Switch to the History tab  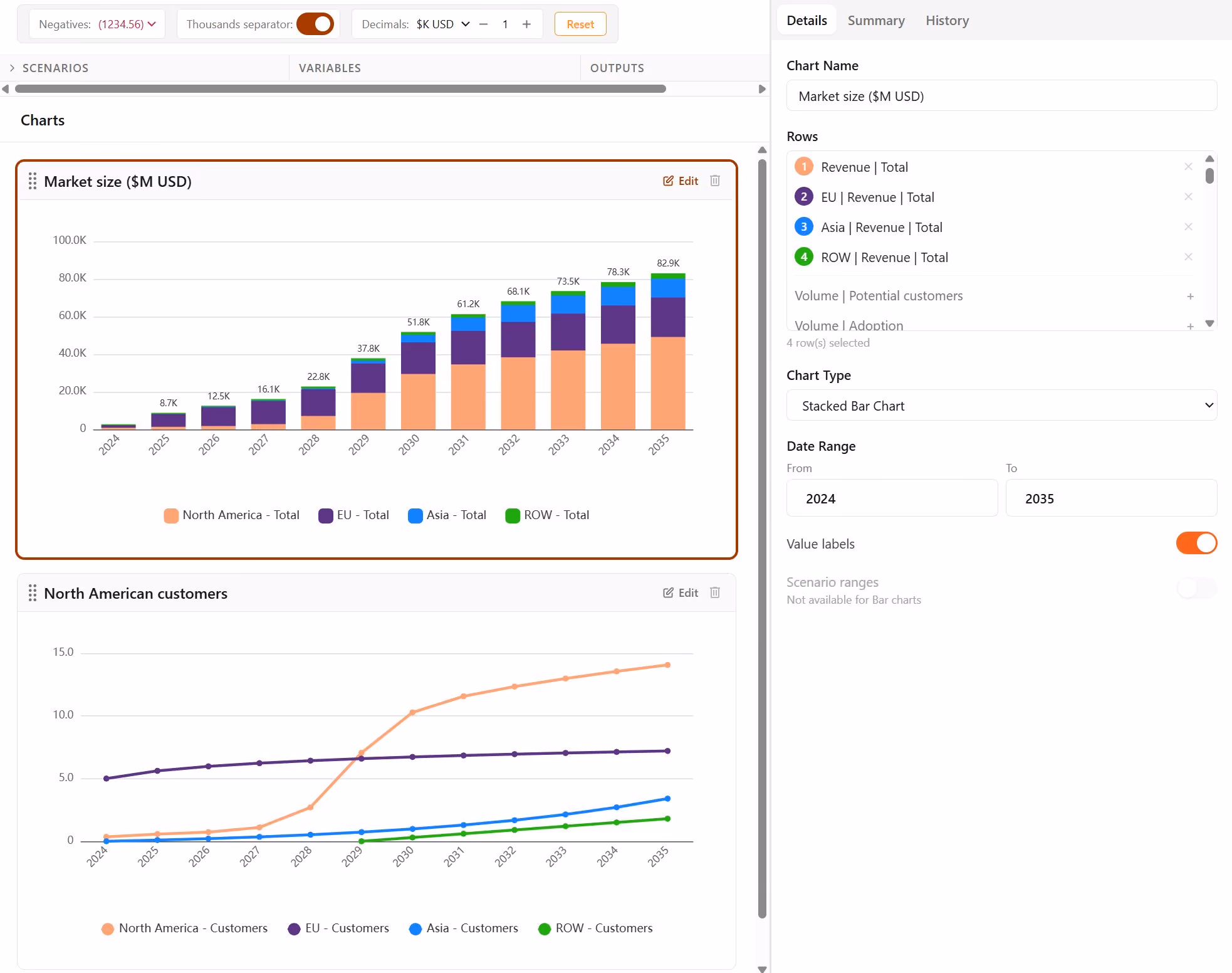947,21
